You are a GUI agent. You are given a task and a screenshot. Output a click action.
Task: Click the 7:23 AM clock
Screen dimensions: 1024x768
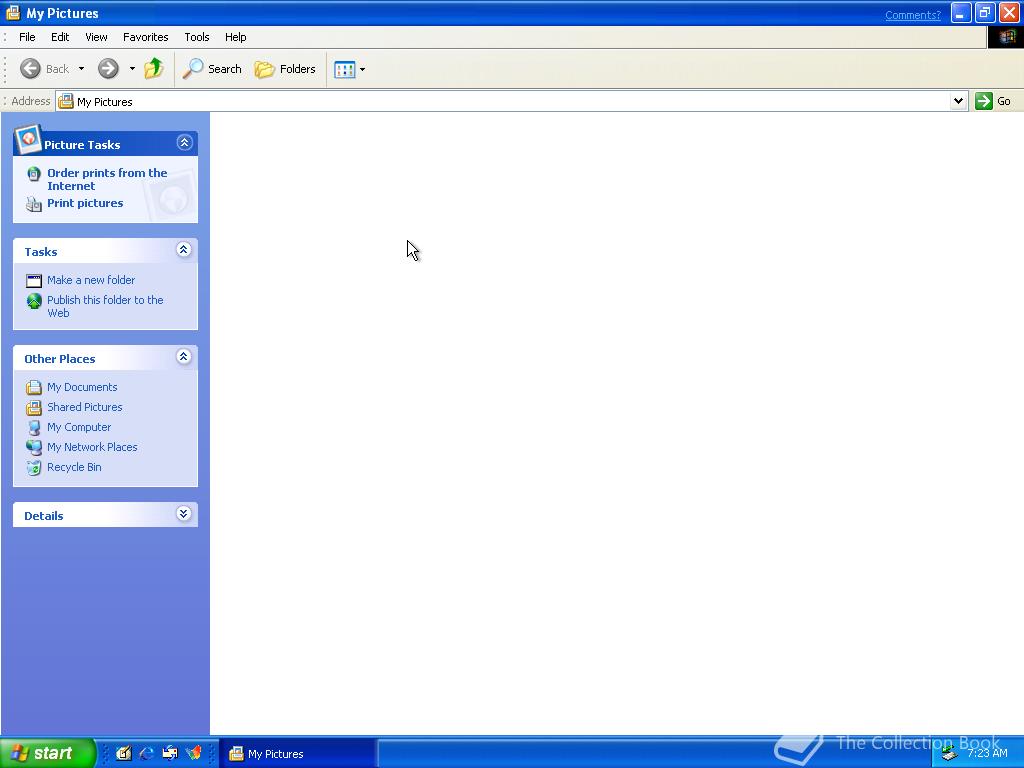coord(987,754)
